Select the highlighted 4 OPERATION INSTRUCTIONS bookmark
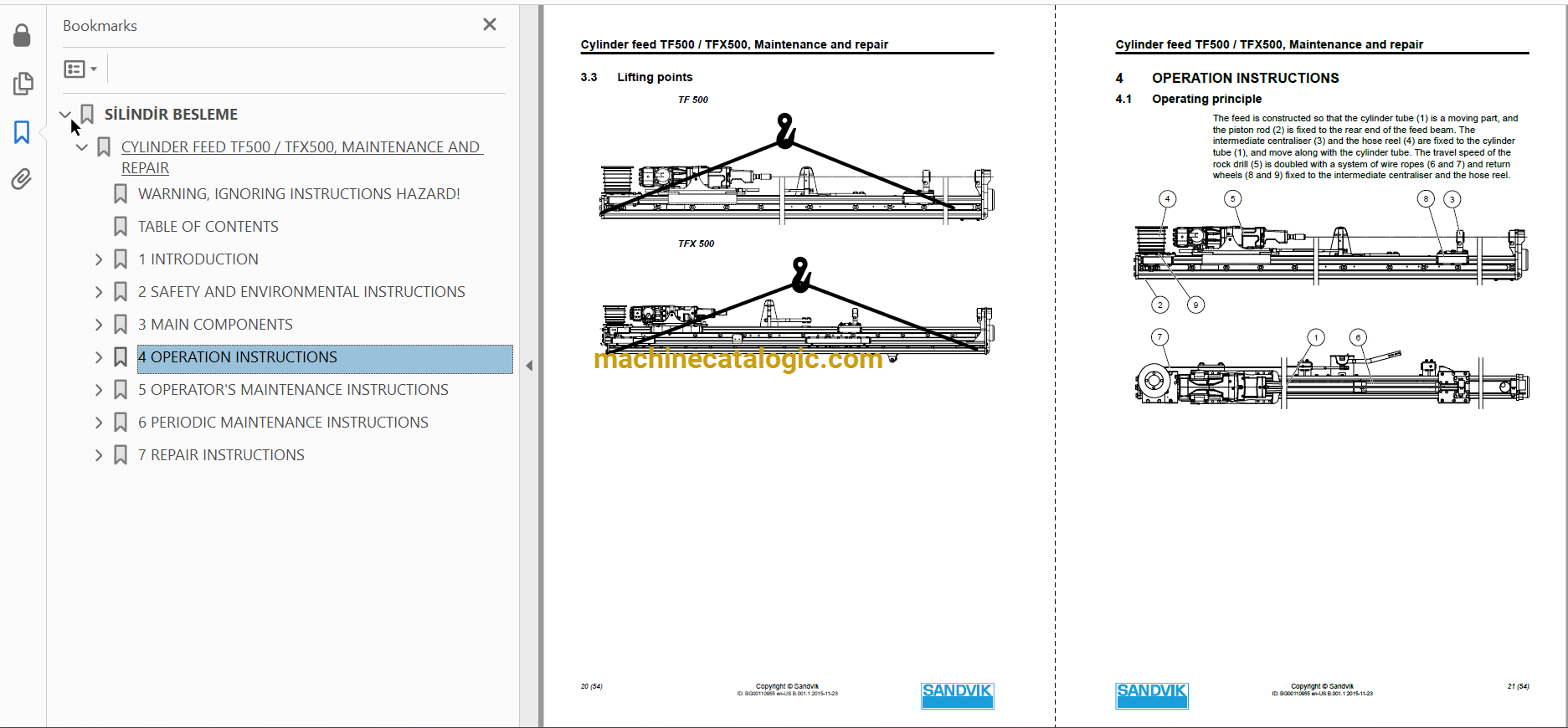 [325, 357]
